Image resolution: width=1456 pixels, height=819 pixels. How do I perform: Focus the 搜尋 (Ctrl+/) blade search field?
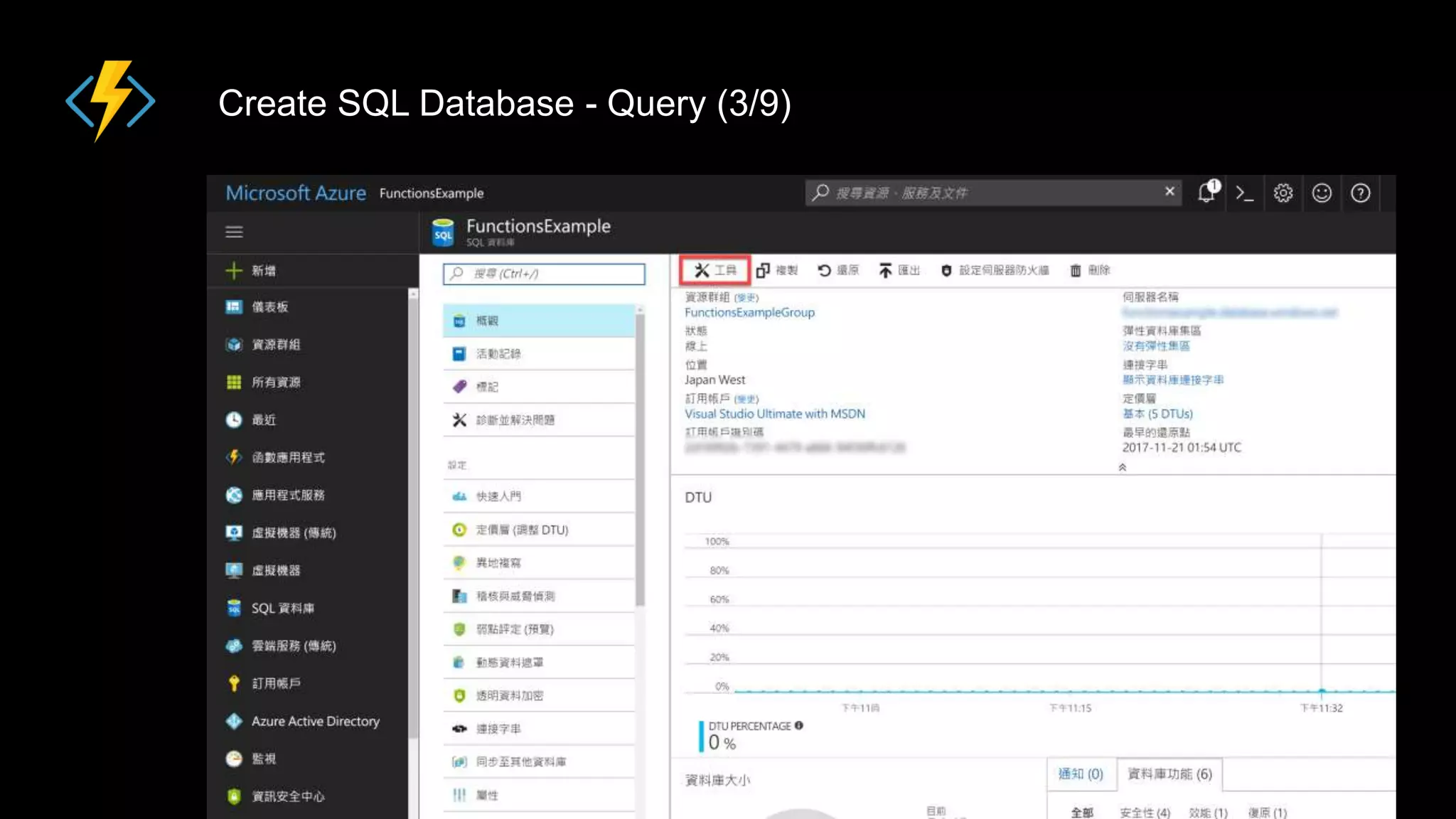click(544, 274)
